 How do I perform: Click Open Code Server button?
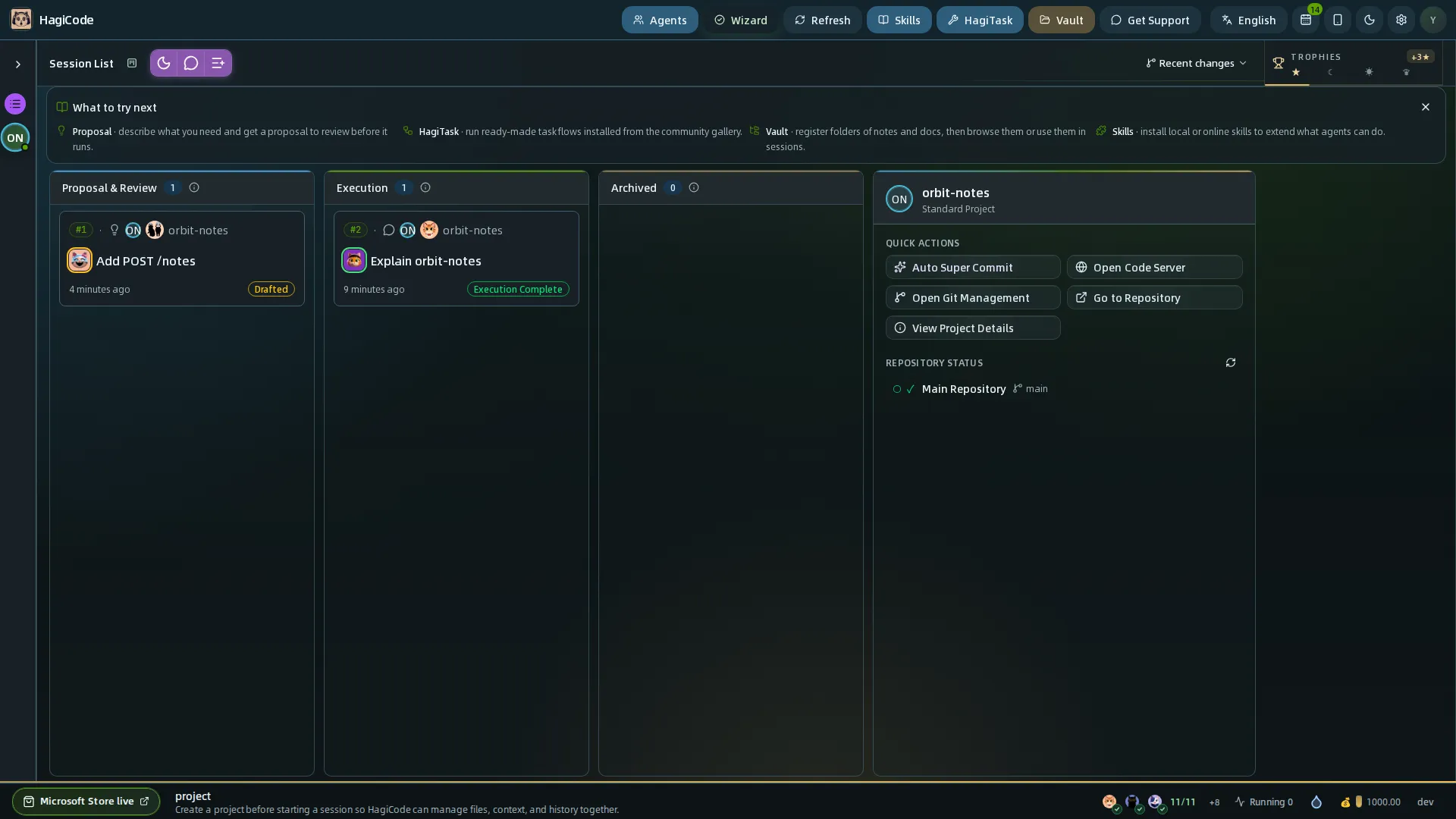[x=1155, y=267]
